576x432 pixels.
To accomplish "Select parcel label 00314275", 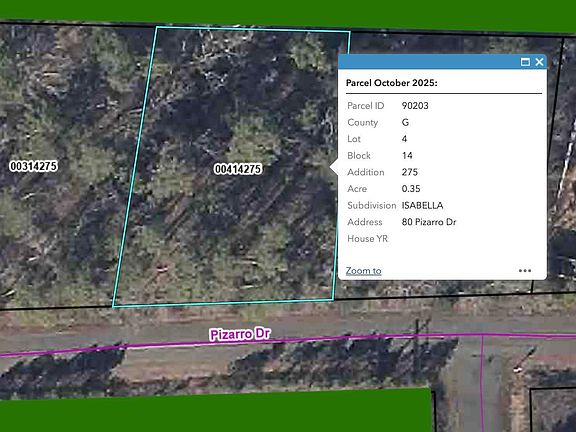I will (x=33, y=166).
